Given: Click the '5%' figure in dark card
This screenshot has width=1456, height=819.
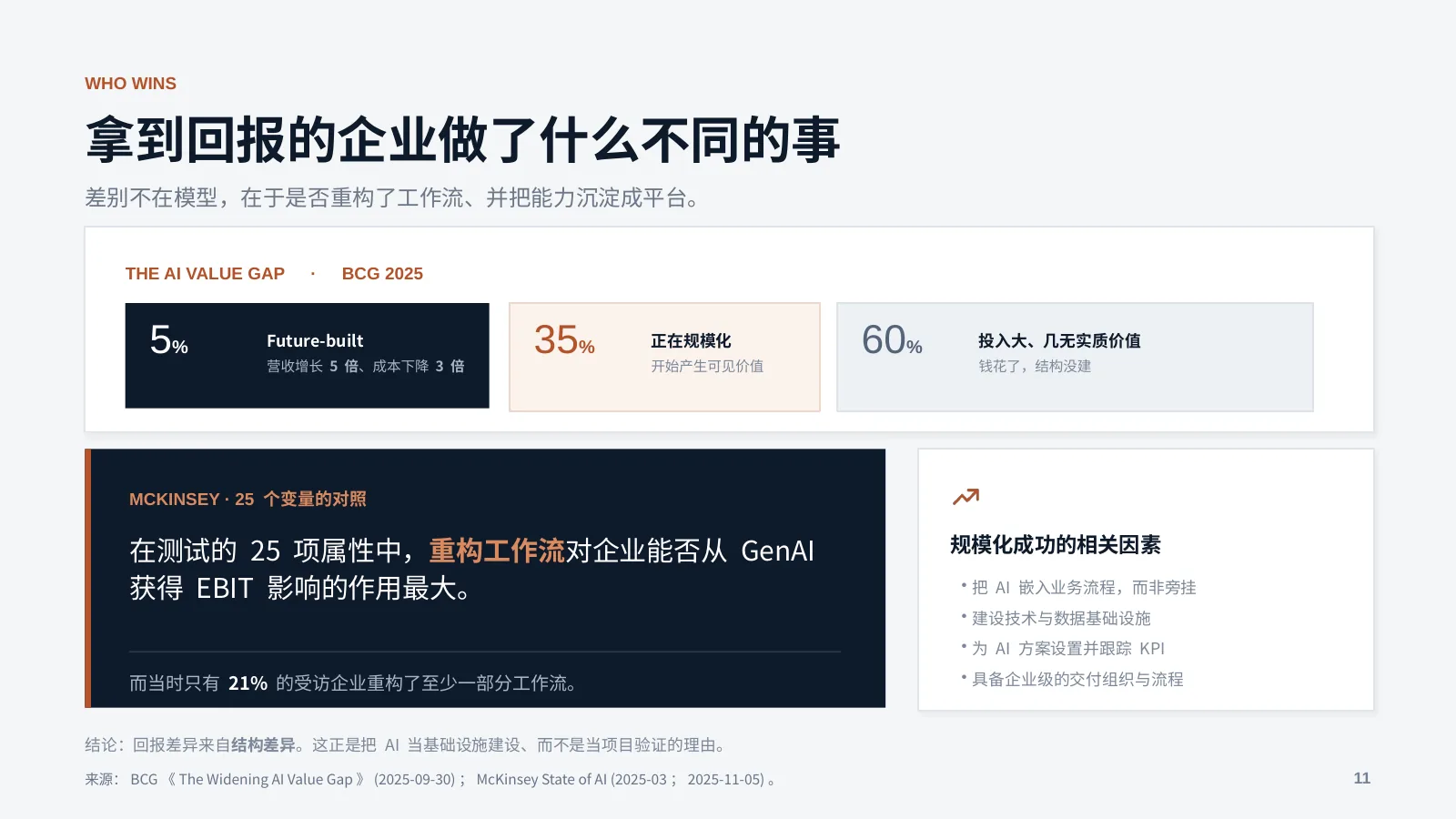Looking at the screenshot, I should 169,340.
